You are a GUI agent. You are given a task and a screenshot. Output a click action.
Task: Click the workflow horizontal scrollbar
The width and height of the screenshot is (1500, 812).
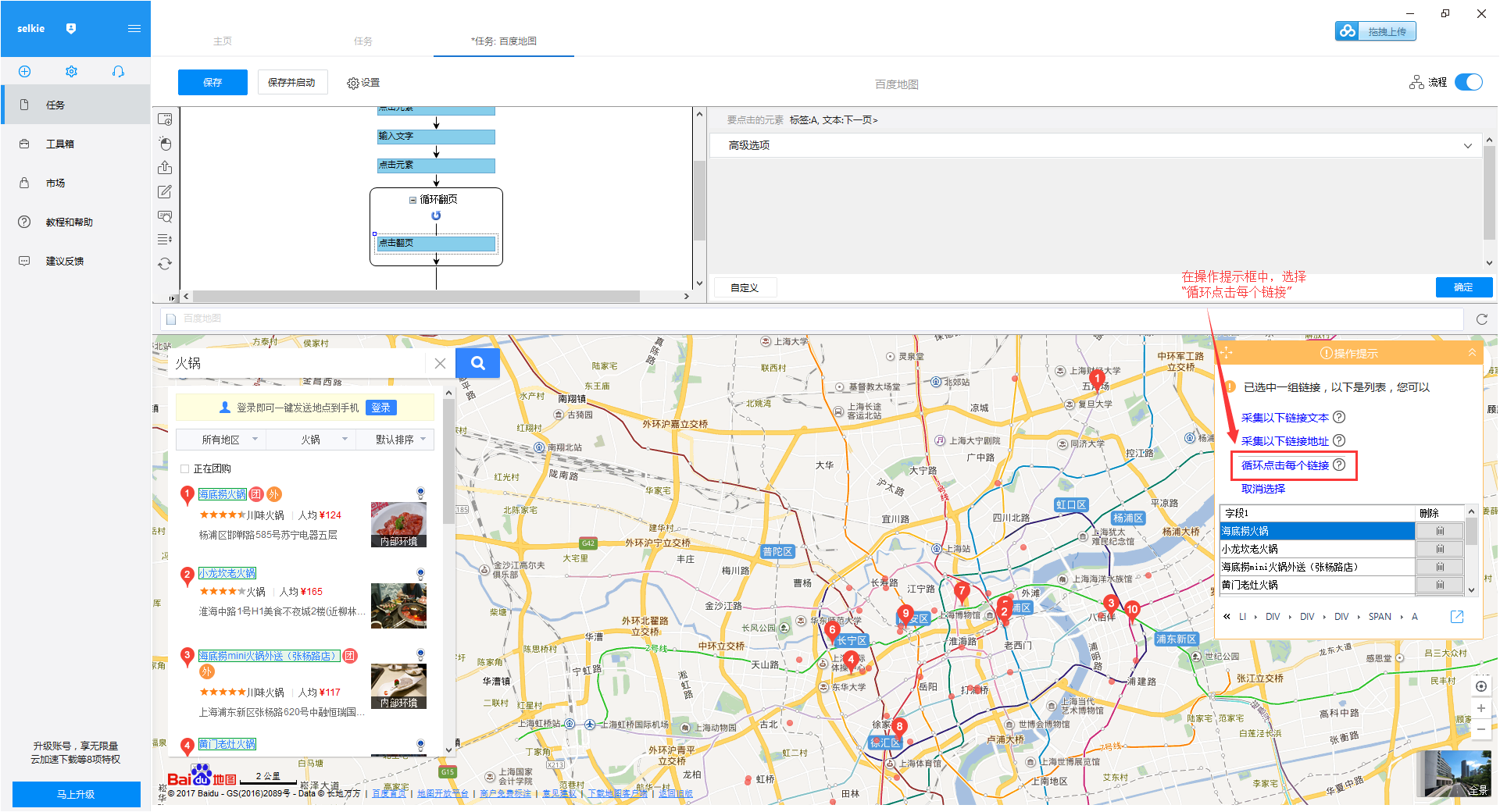click(416, 297)
